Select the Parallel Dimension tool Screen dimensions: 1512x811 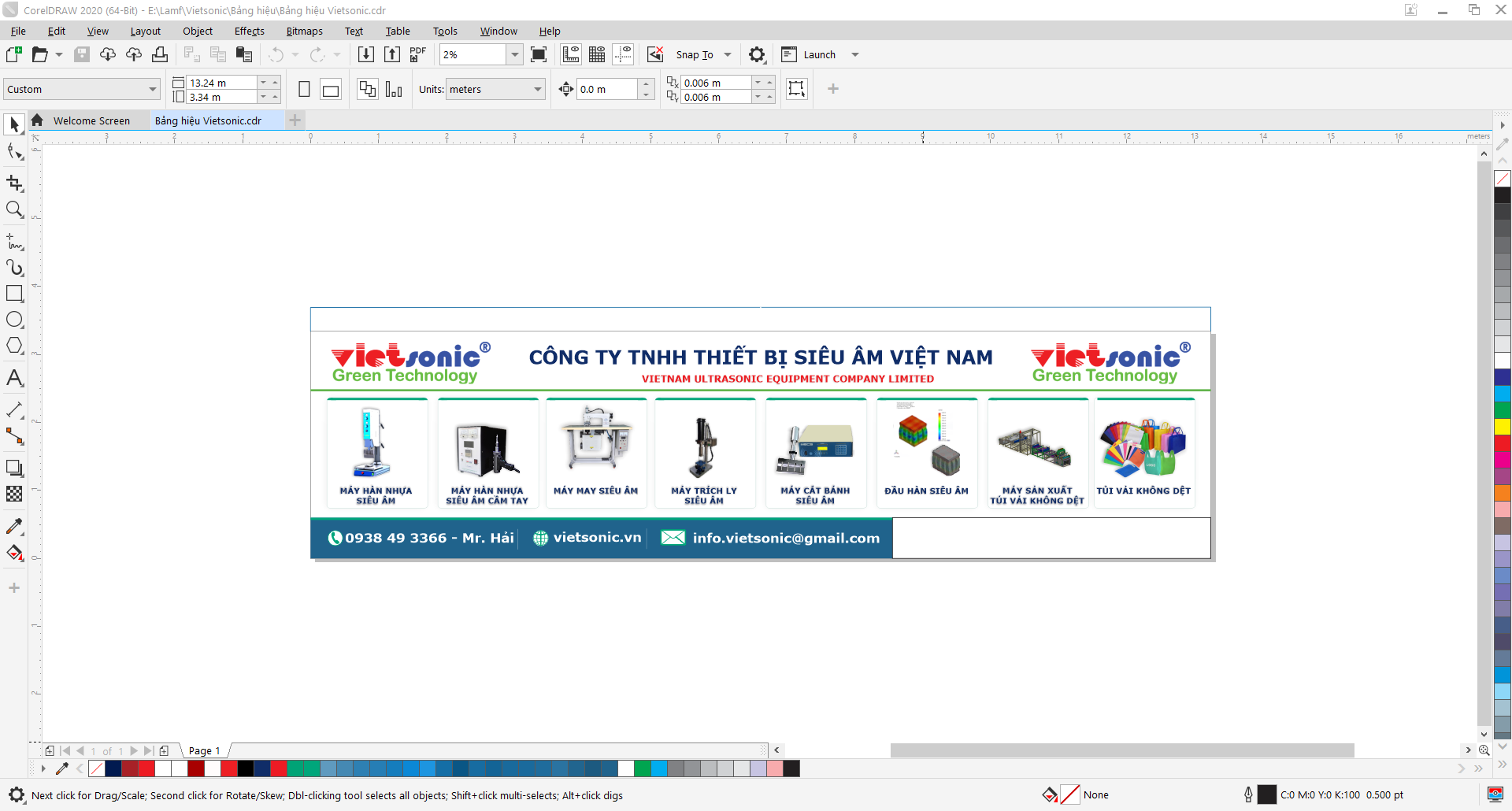14,409
